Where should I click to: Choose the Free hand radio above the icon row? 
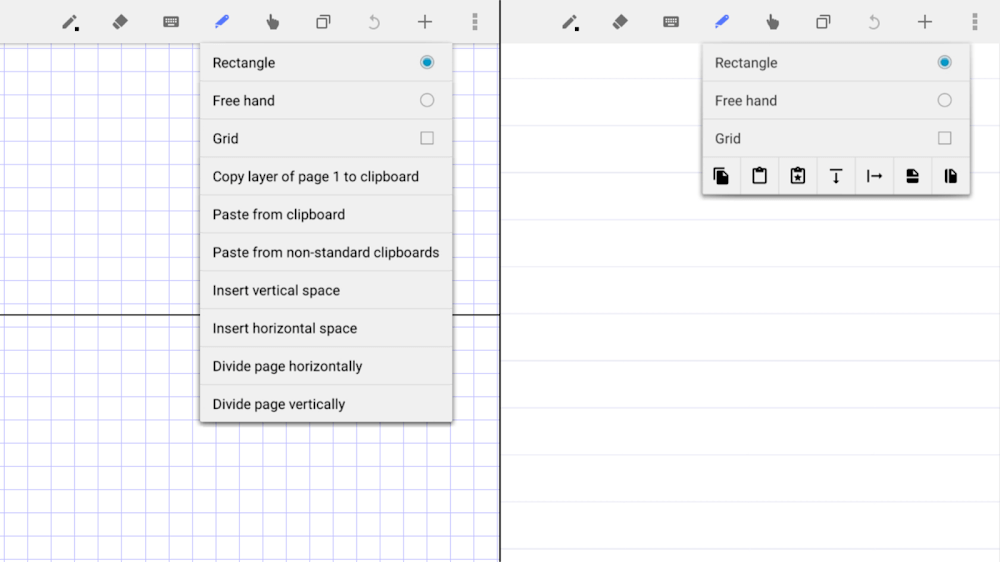pos(944,100)
